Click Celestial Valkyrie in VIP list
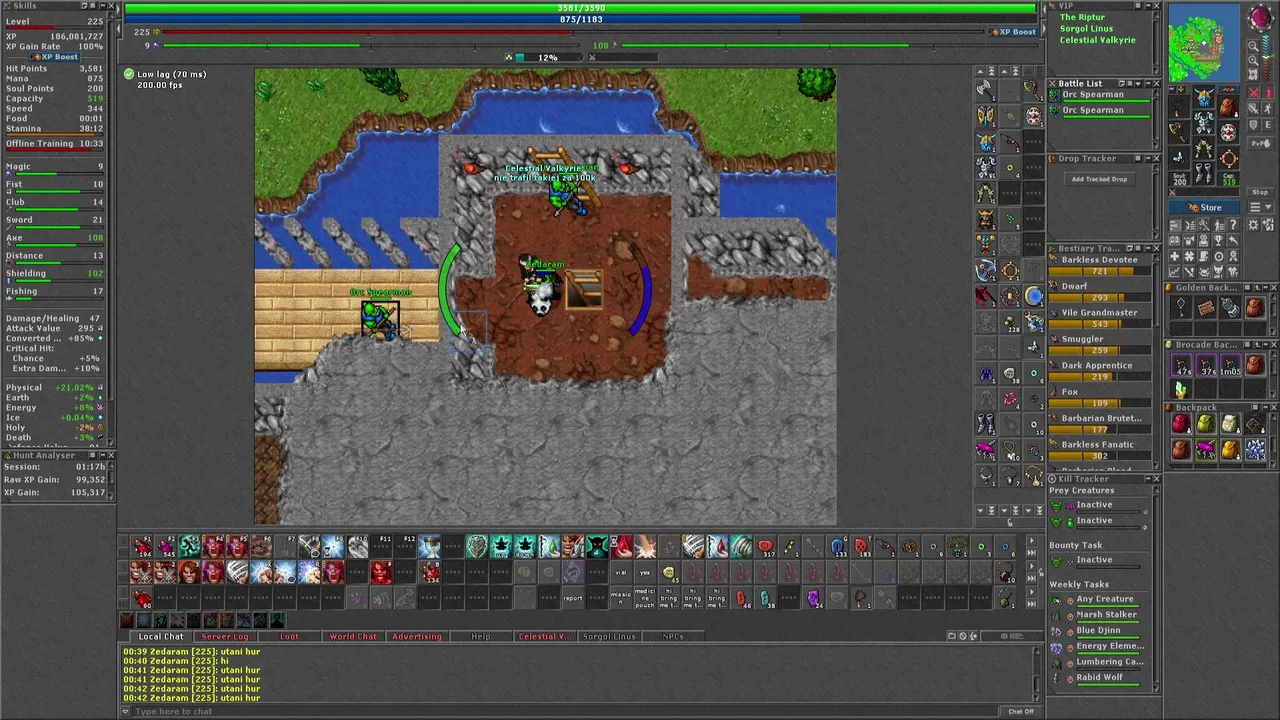The height and width of the screenshot is (720, 1280). click(1097, 40)
